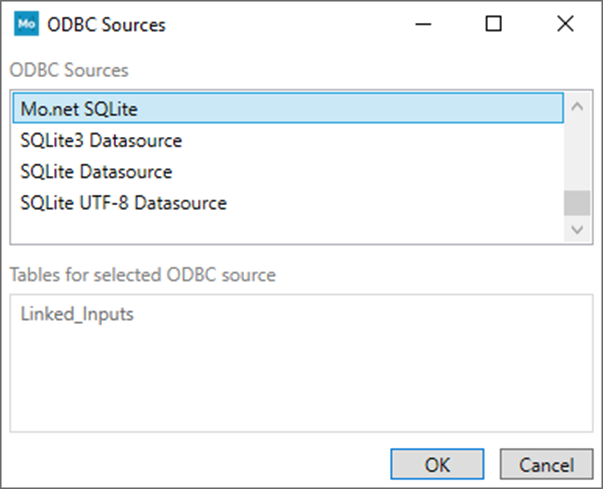Click the "Tables for selected ODBC source" label
The width and height of the screenshot is (603, 489).
tap(142, 274)
